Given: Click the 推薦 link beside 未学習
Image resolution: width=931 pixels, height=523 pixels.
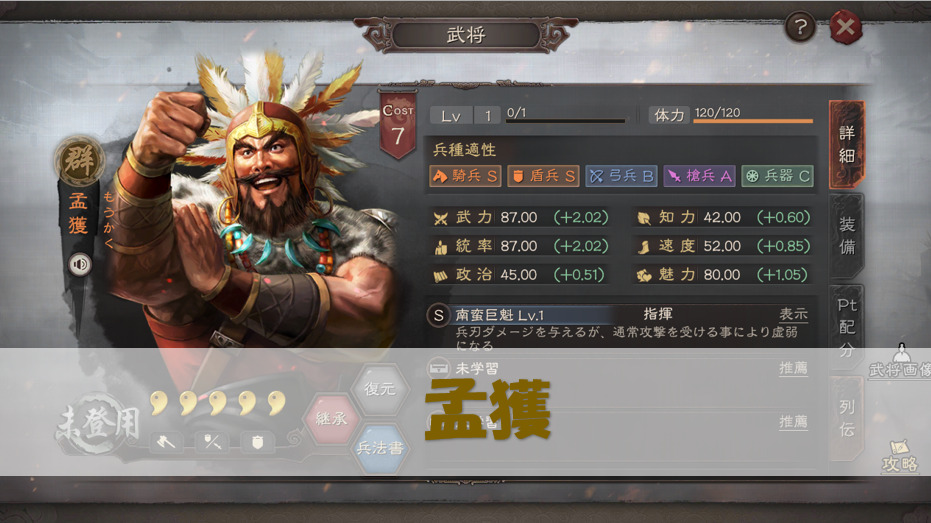Looking at the screenshot, I should click(793, 368).
